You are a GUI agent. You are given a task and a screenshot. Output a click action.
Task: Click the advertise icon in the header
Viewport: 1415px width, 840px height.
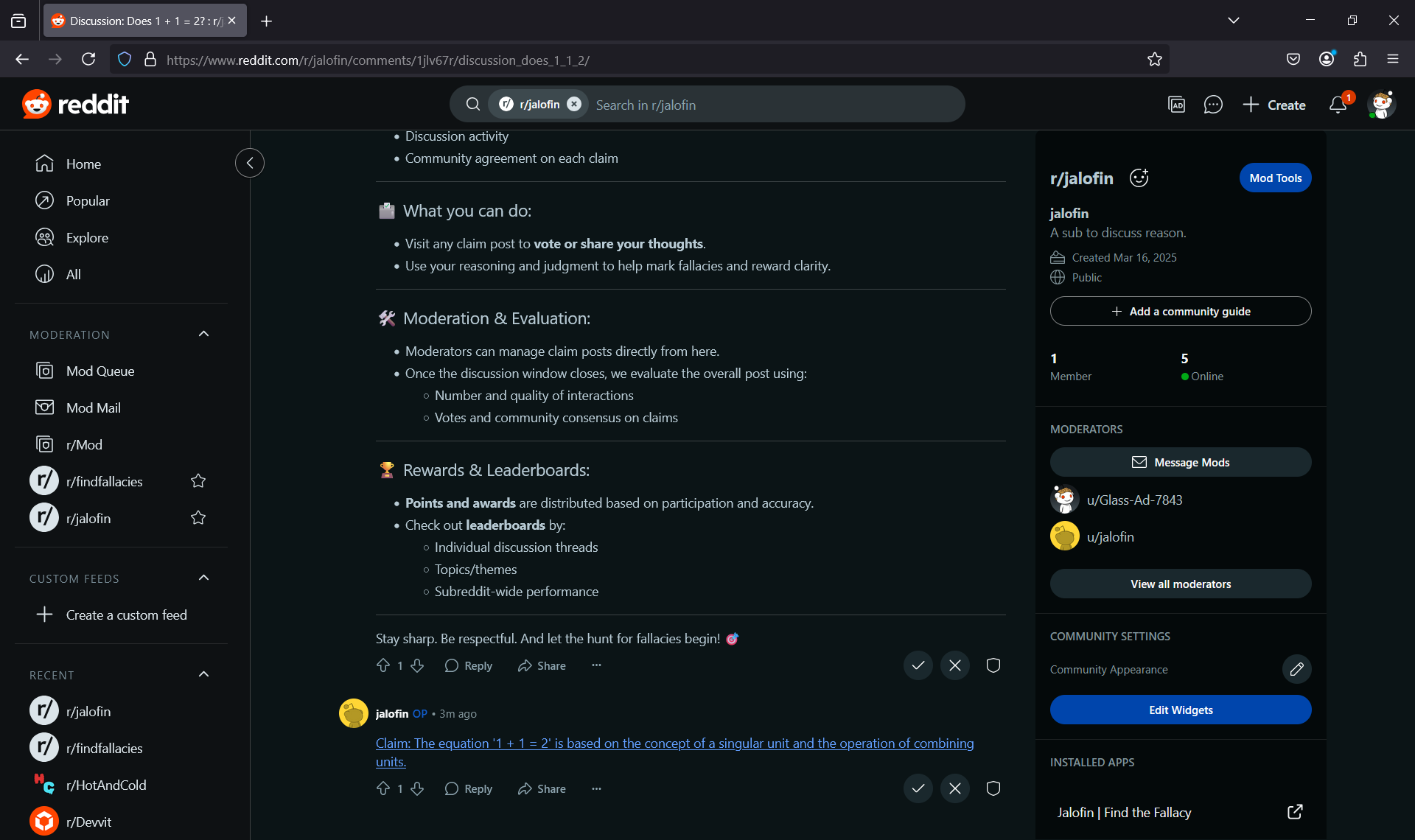pyautogui.click(x=1176, y=105)
